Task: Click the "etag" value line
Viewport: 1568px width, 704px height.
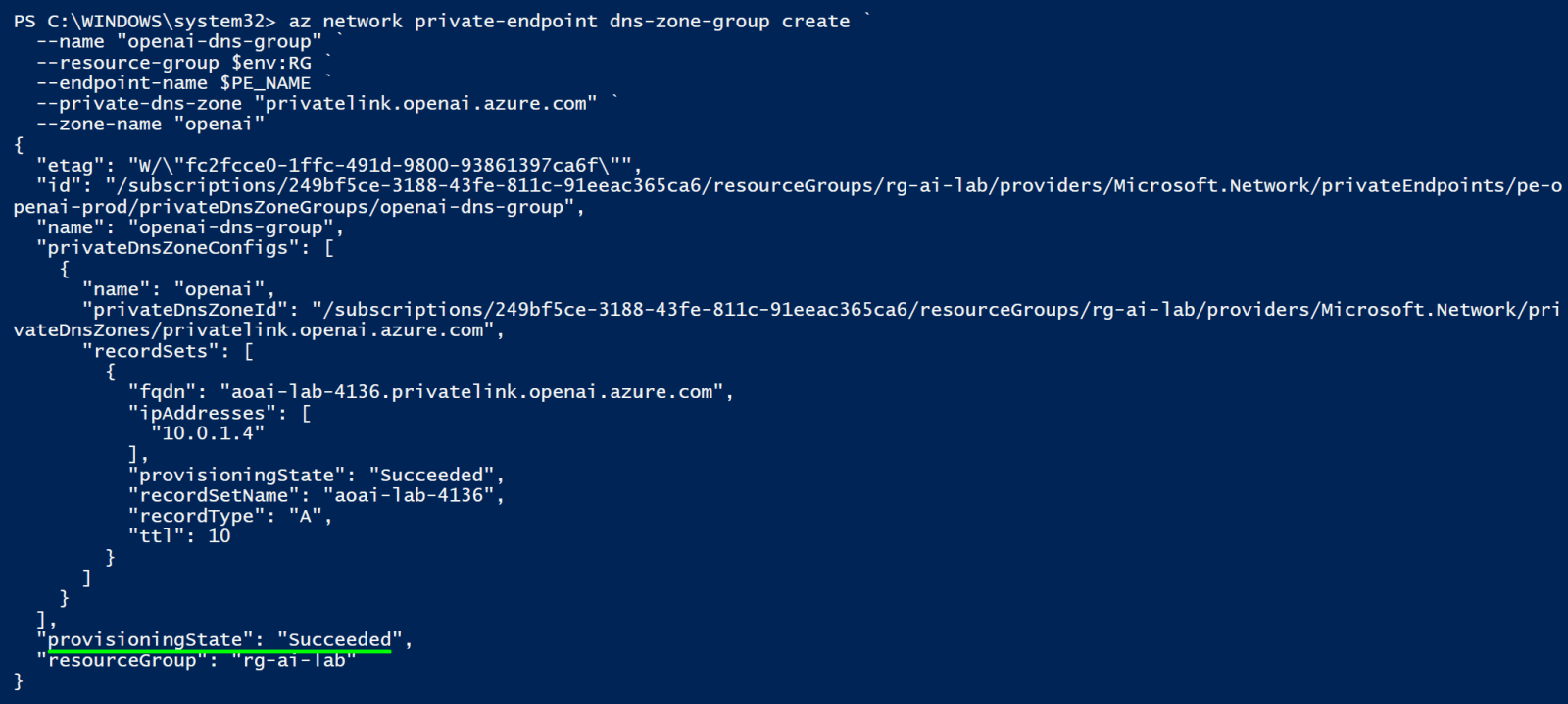Action: point(339,165)
